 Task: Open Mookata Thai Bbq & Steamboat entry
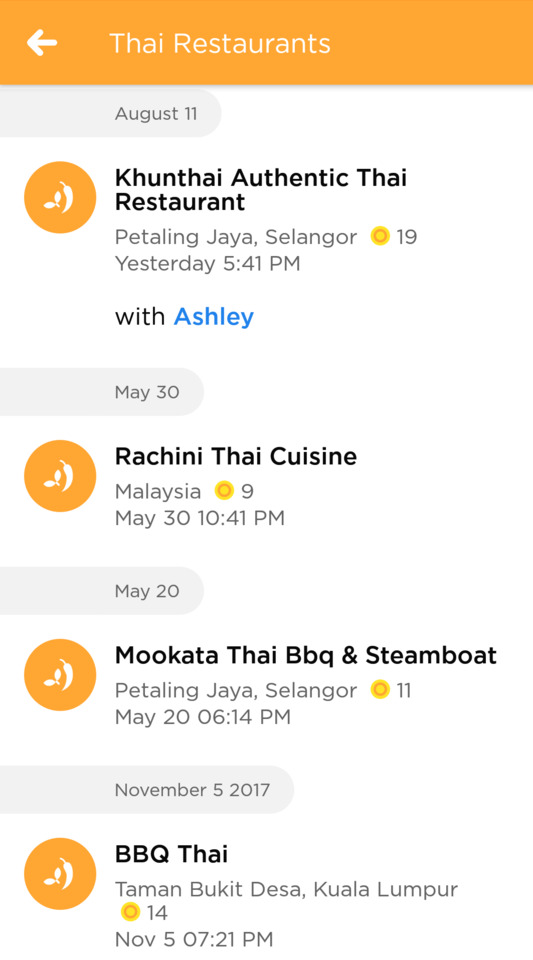[x=306, y=655]
